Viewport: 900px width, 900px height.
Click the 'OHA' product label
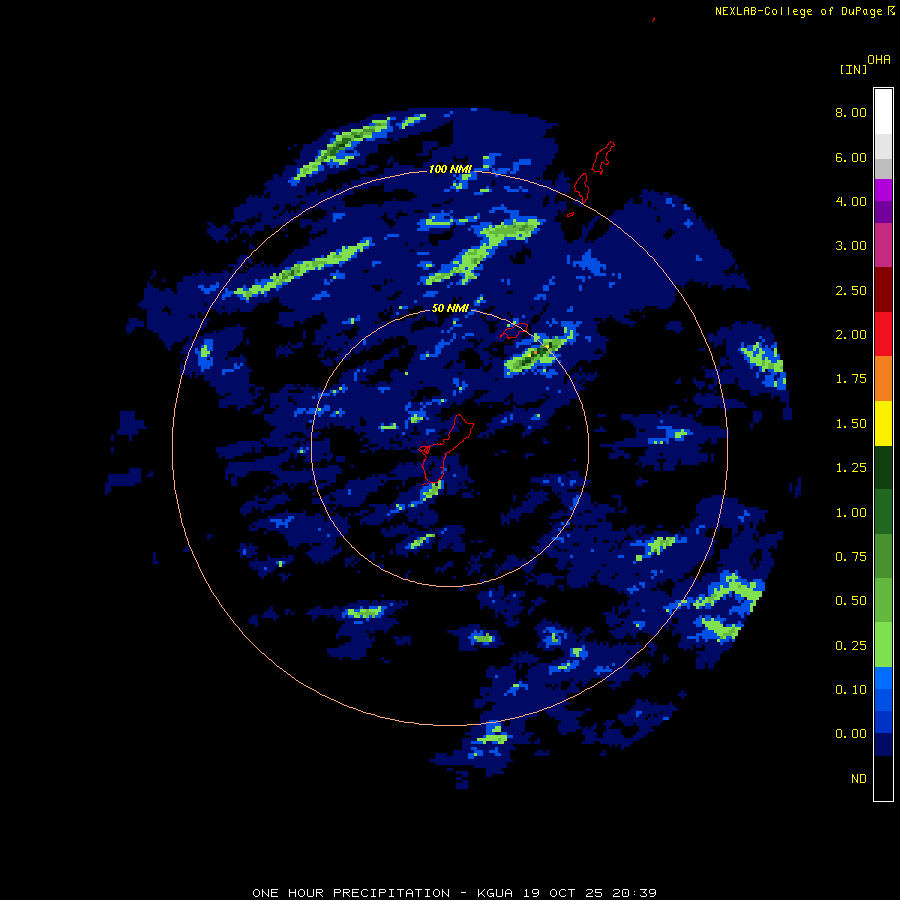[879, 60]
